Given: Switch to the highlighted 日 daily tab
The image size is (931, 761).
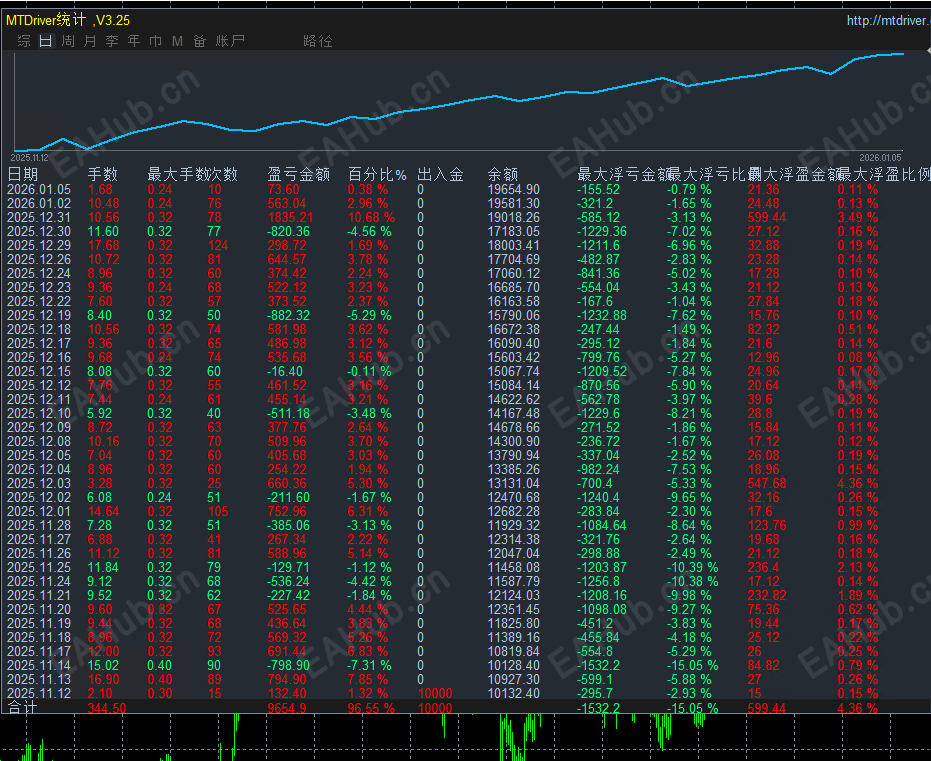Looking at the screenshot, I should (45, 41).
